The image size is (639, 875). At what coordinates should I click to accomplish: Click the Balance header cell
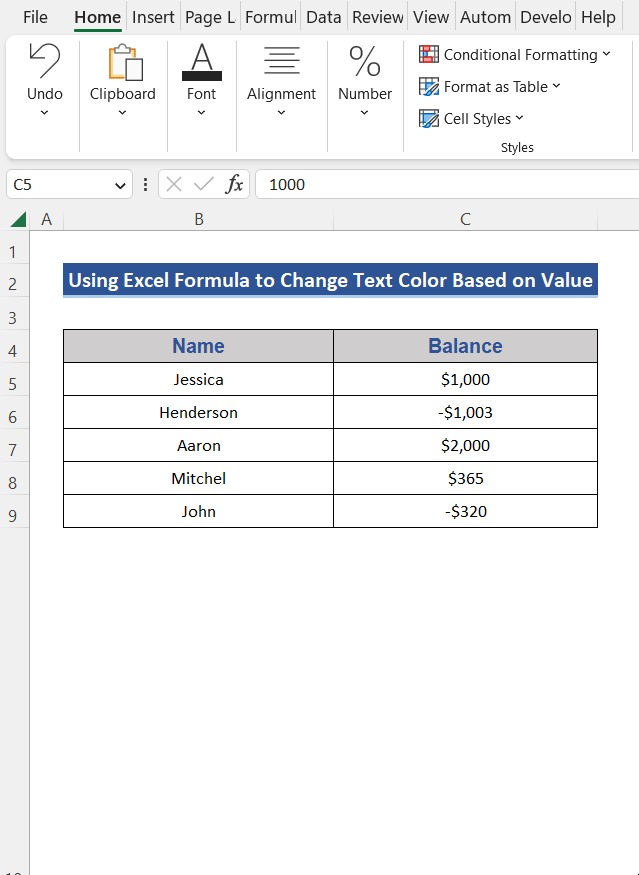coord(465,346)
